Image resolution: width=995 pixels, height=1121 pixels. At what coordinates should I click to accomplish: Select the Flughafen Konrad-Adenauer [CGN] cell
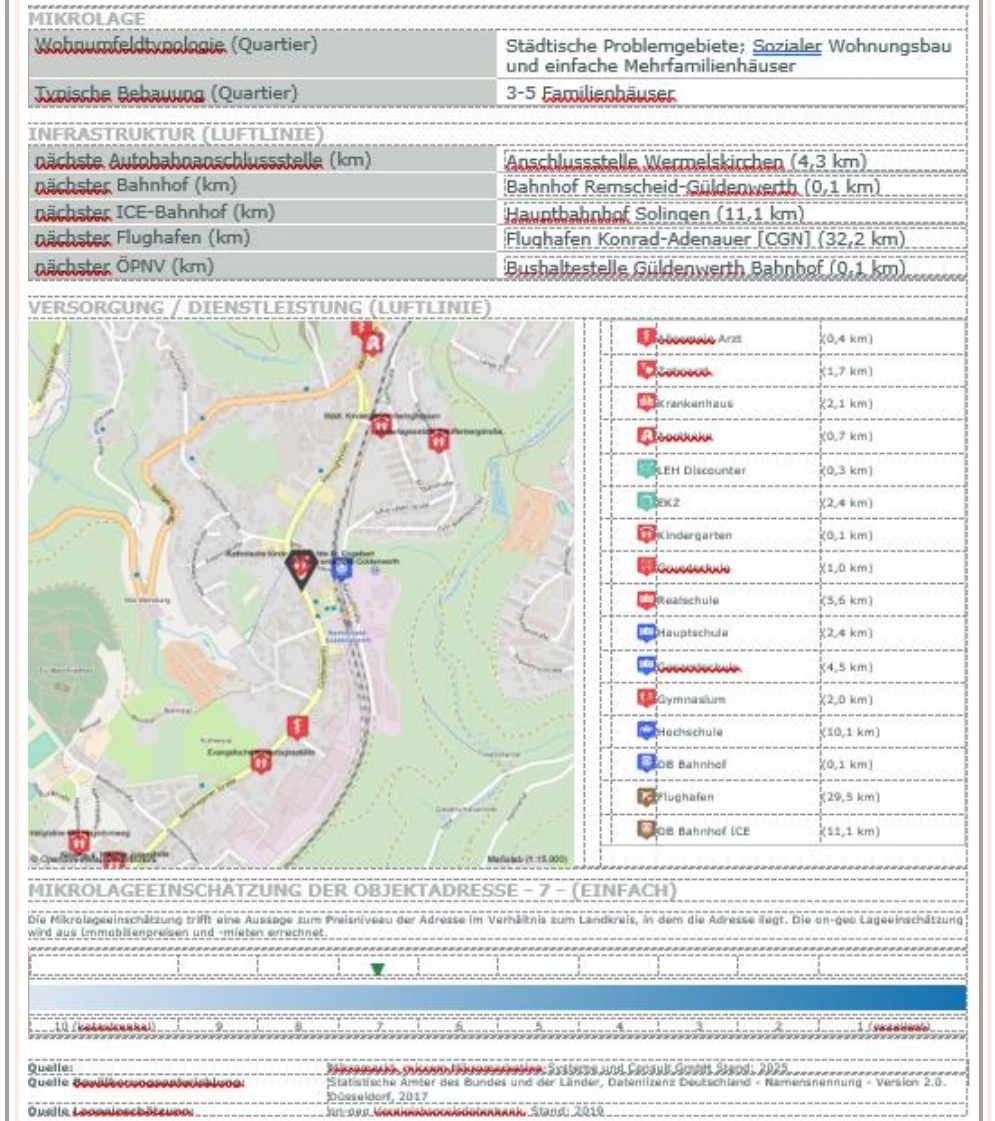(731, 239)
